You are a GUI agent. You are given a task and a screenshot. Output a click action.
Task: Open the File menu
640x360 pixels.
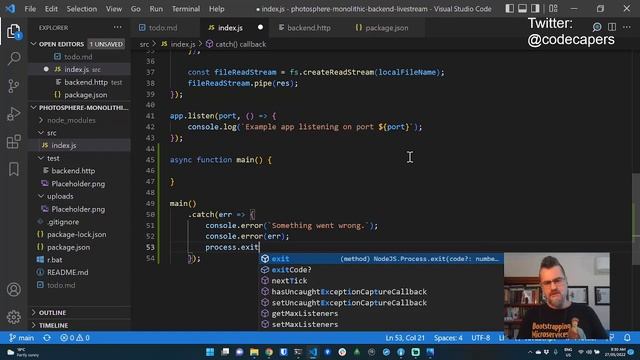tap(30, 9)
